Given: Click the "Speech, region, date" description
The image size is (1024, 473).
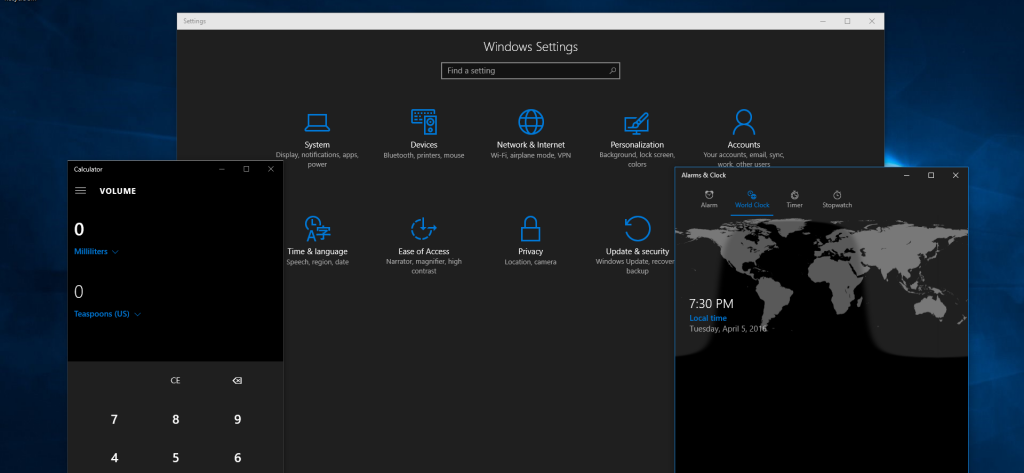Looking at the screenshot, I should 317,262.
